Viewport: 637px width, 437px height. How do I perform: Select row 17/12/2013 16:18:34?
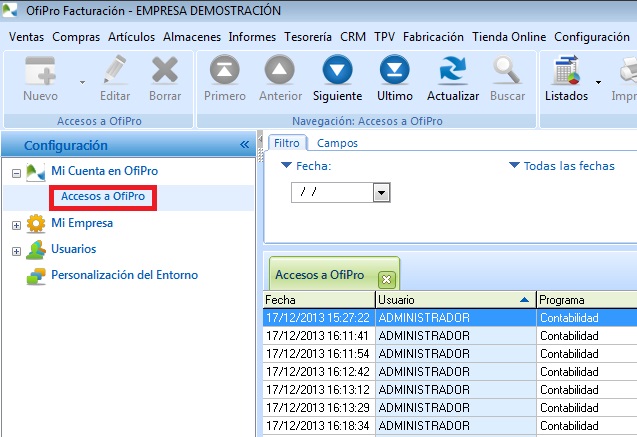pos(450,425)
